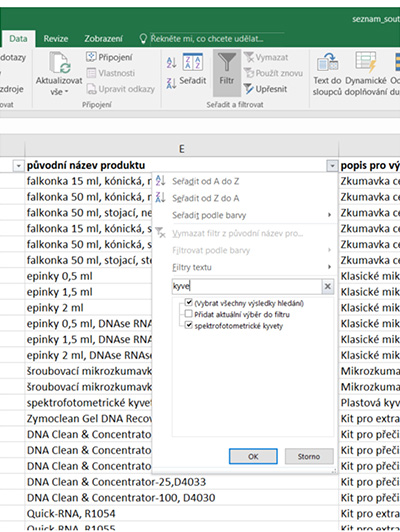Click the popis pro vý header cell
The image size is (400, 532).
369,166
